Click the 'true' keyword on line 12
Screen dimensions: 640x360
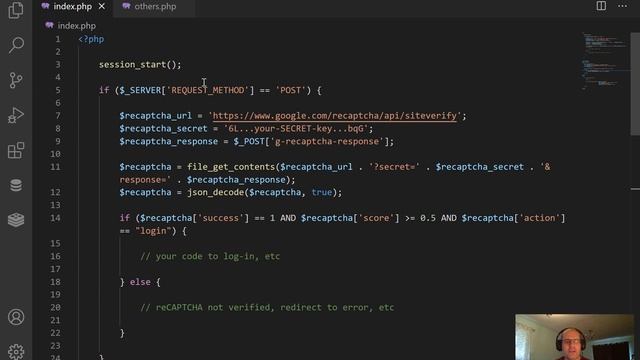pos(322,192)
